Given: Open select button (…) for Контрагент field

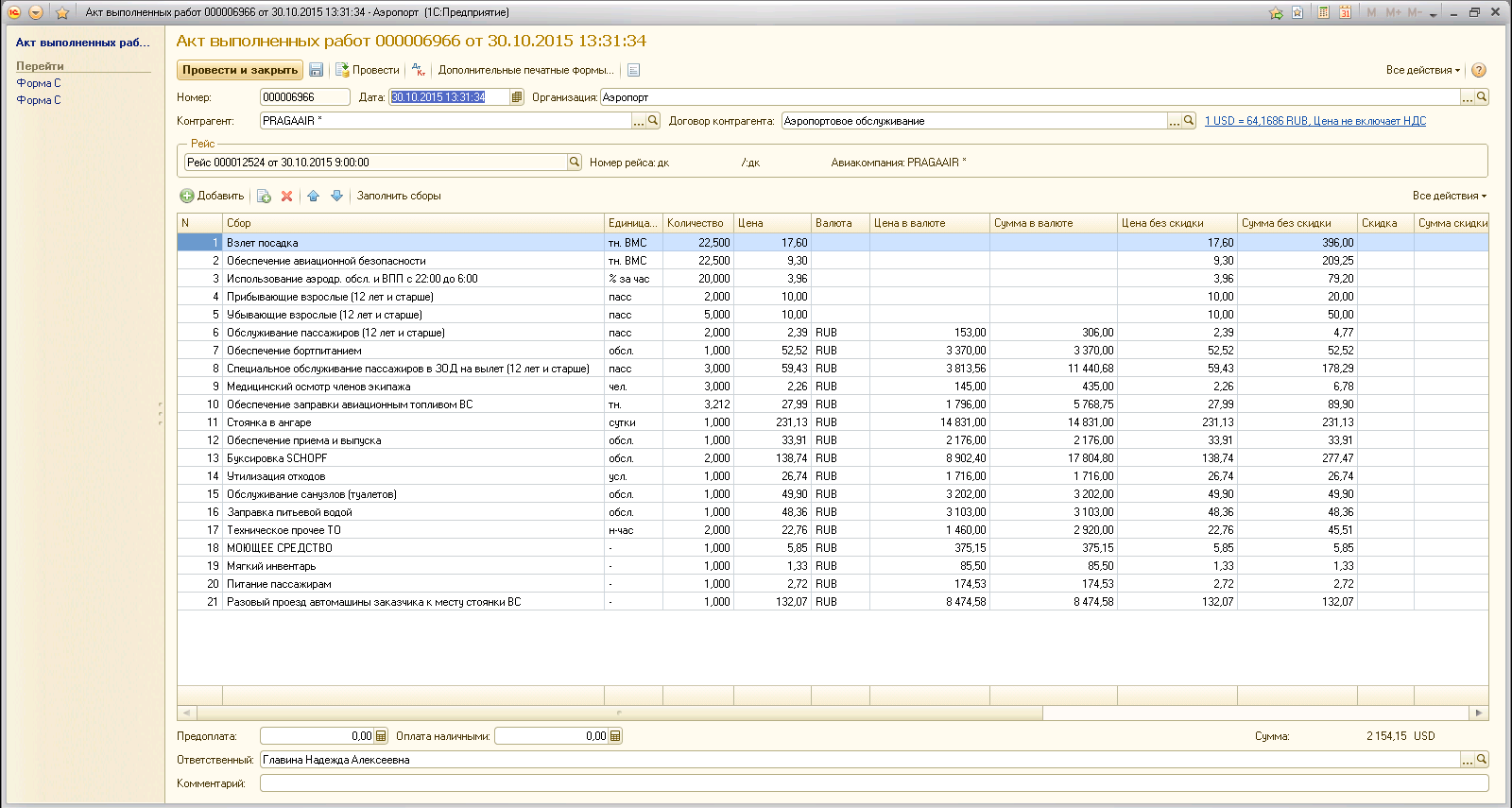Looking at the screenshot, I should [639, 121].
